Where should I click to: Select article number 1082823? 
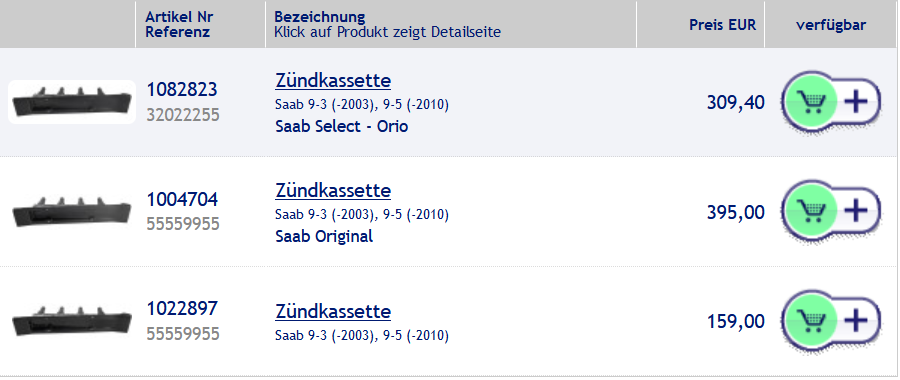point(182,90)
